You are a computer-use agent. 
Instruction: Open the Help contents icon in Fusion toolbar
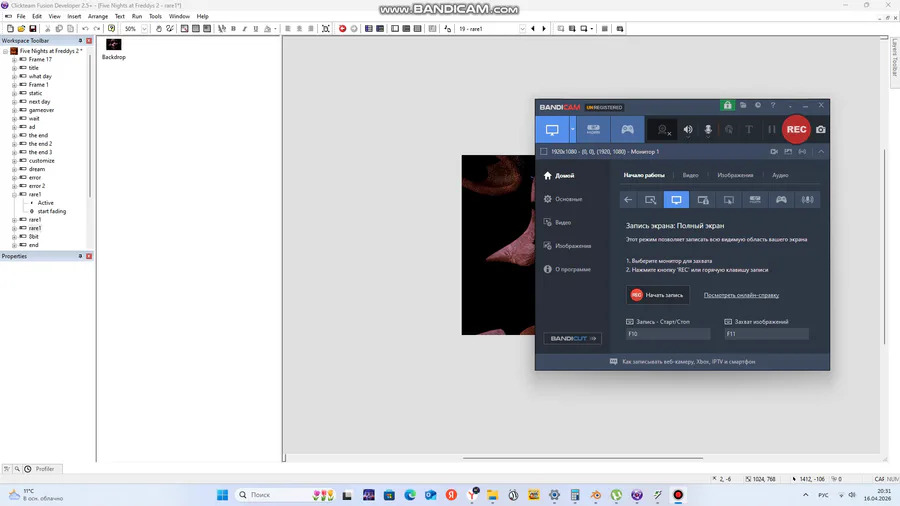coord(111,29)
